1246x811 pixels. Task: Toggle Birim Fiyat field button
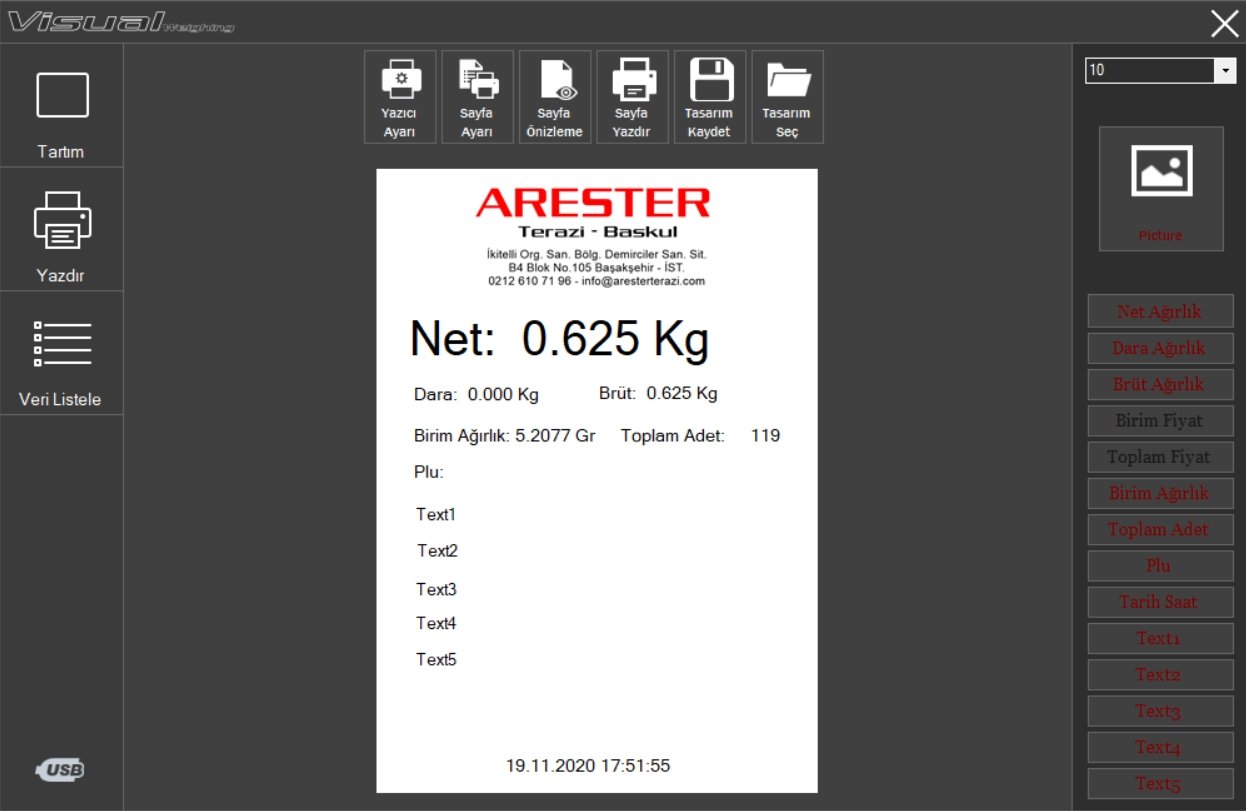[x=1160, y=421]
